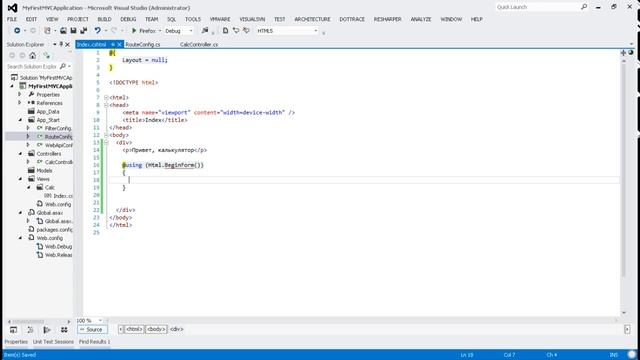Click the Quick Launch search magnifier icon

584,7
